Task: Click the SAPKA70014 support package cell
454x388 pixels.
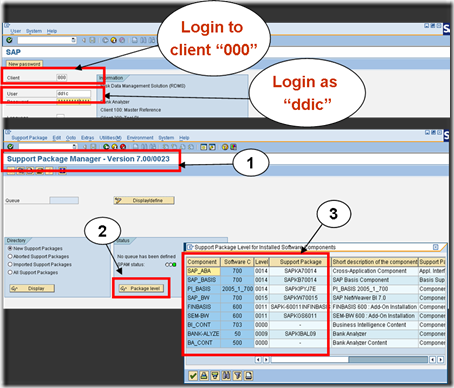Action: click(x=300, y=271)
